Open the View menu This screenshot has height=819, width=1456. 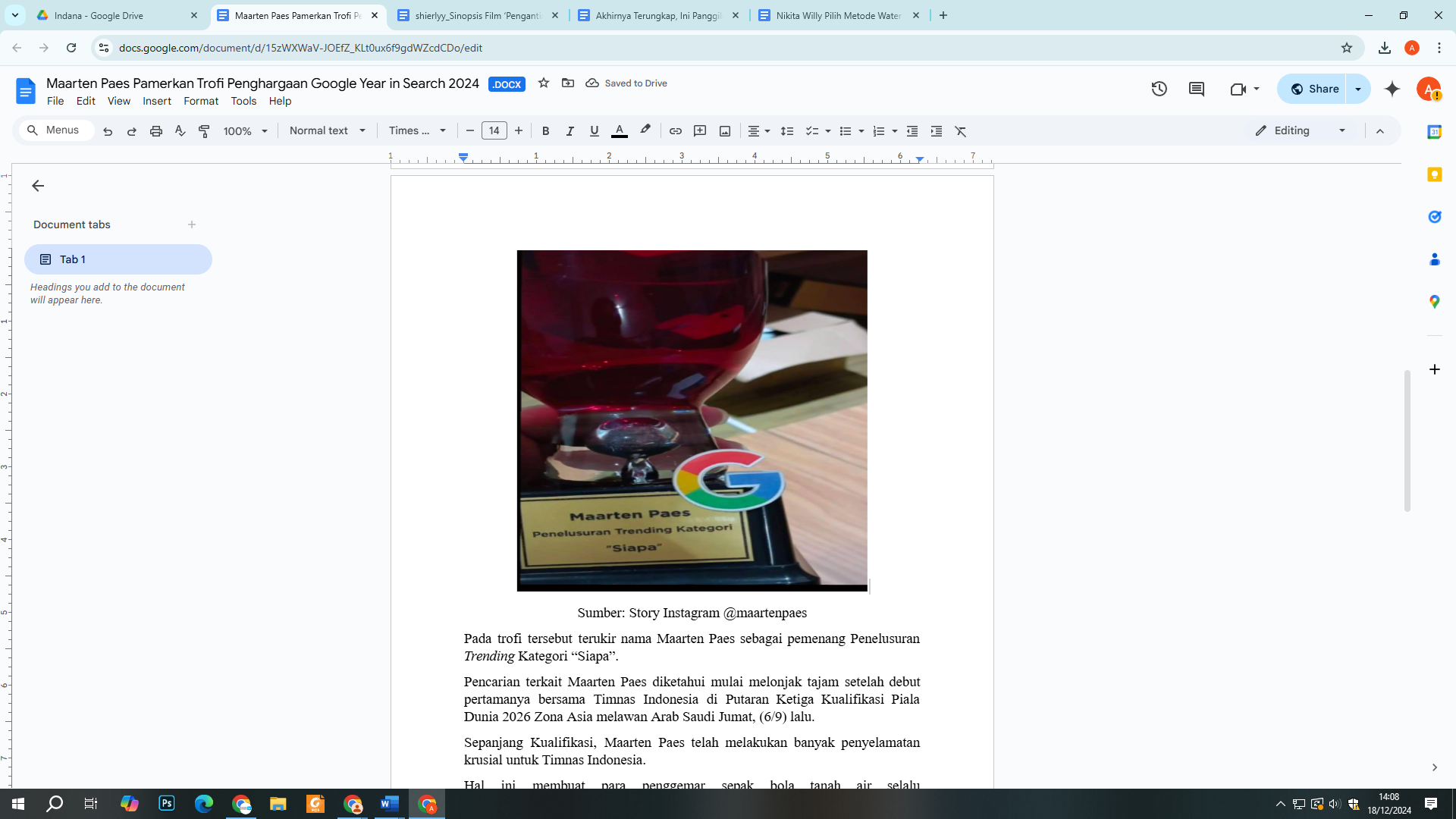(119, 101)
